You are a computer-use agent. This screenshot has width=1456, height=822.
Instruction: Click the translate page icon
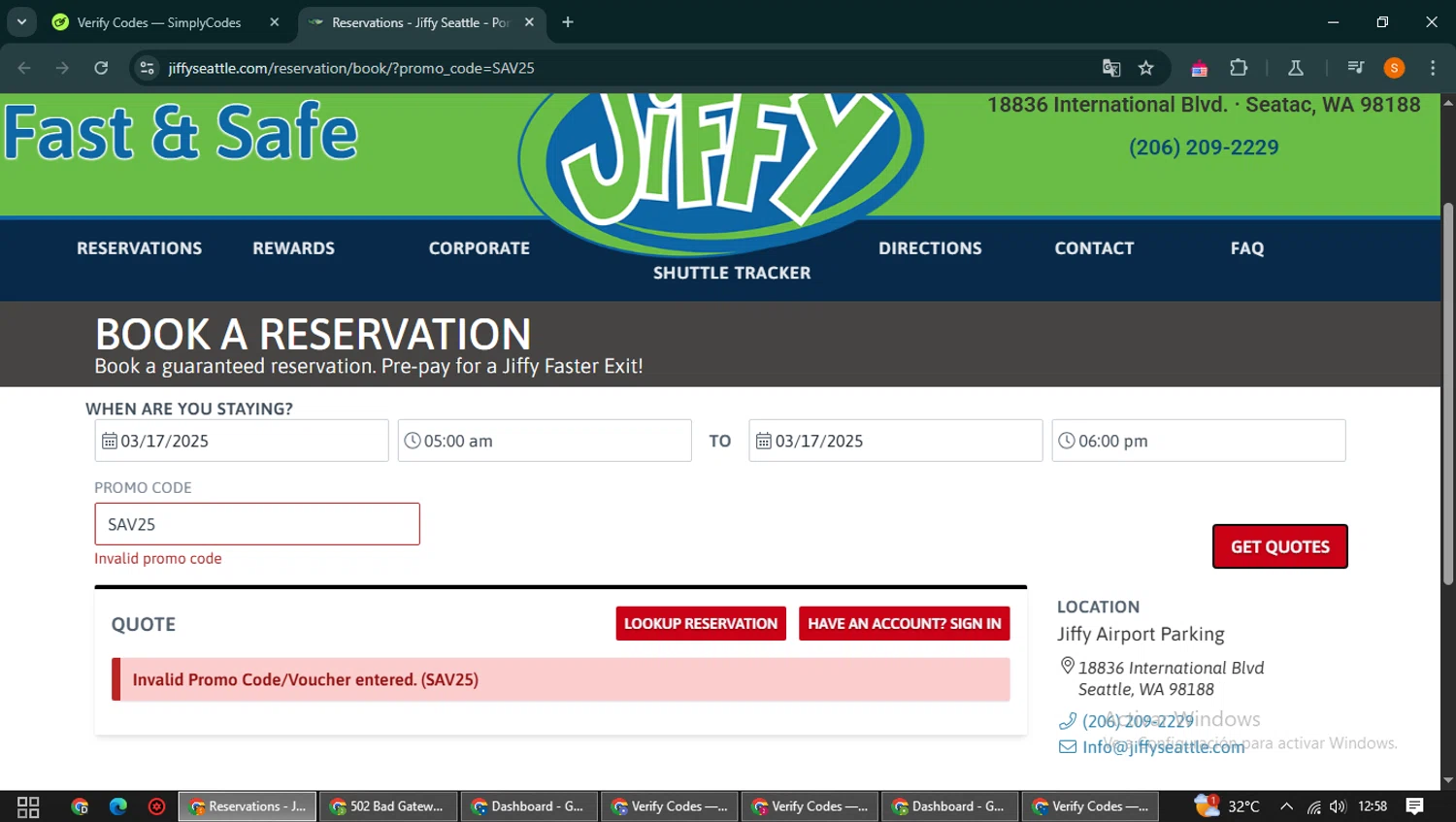[x=1111, y=68]
